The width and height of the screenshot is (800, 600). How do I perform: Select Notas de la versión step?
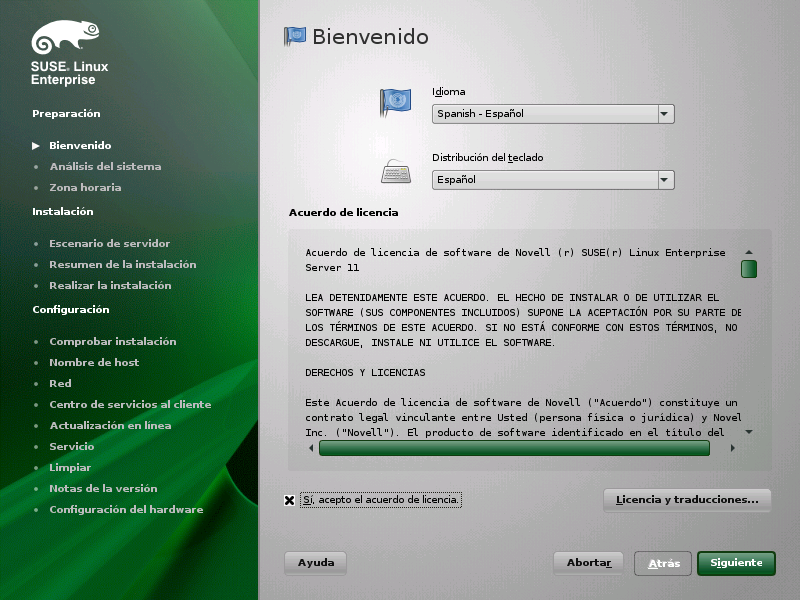pyautogui.click(x=103, y=488)
